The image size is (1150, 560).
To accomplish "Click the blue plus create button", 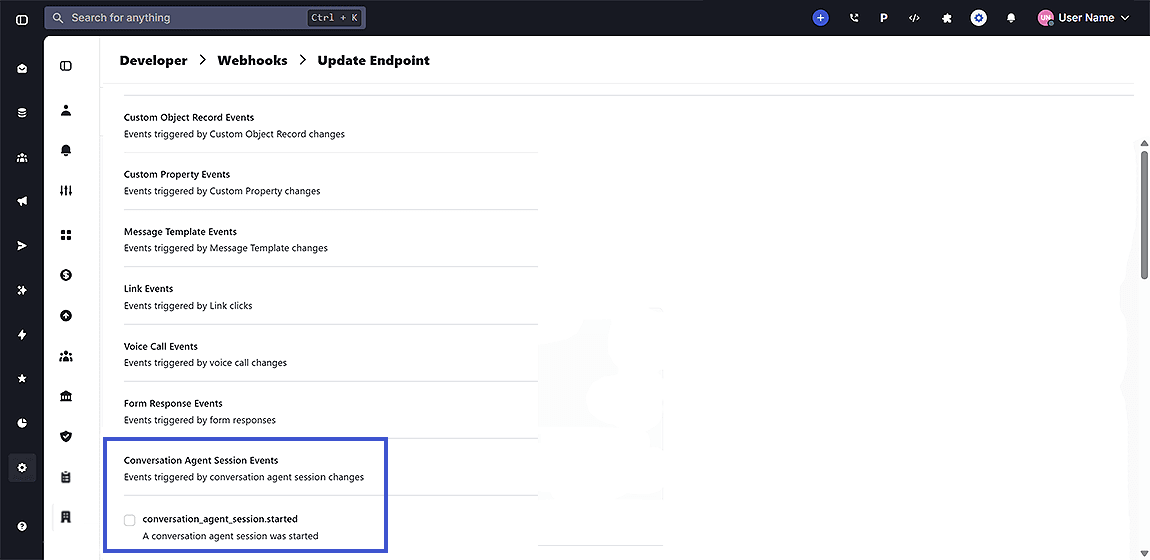I will [x=821, y=18].
